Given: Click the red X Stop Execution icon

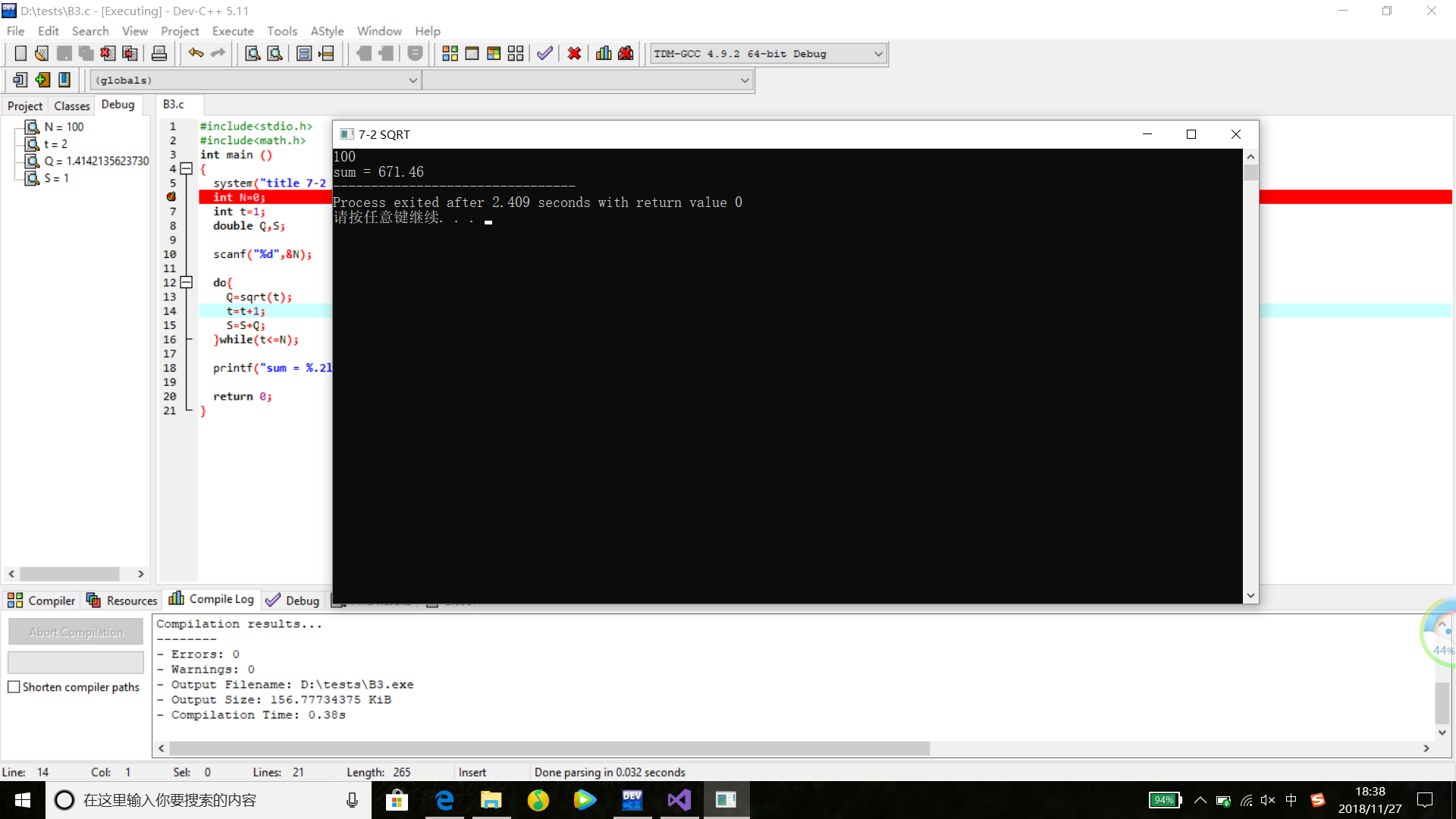Looking at the screenshot, I should click(x=574, y=54).
